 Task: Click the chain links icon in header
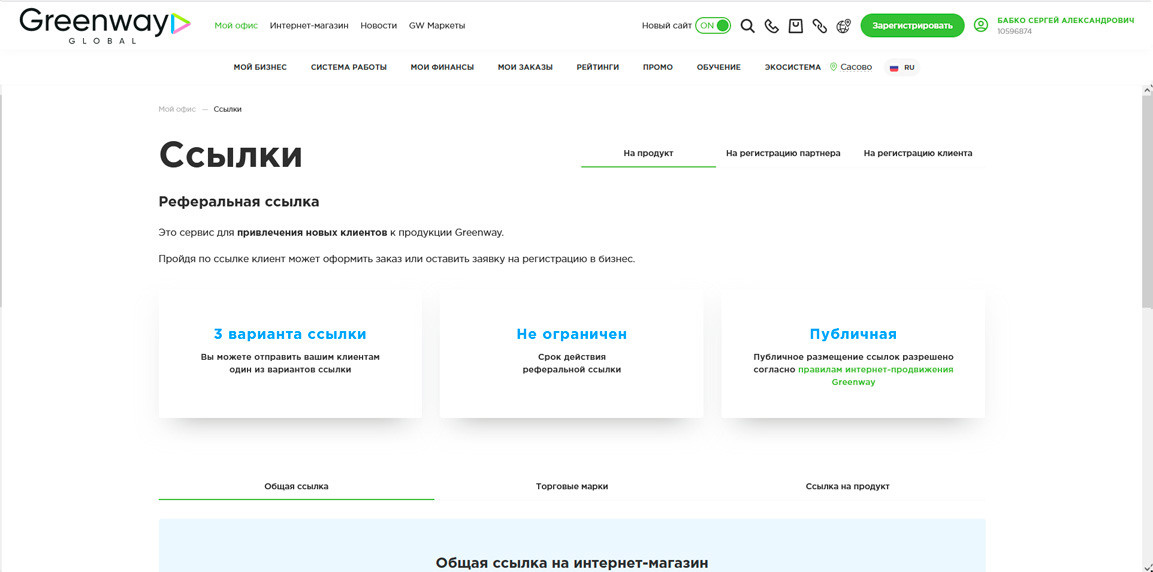819,26
